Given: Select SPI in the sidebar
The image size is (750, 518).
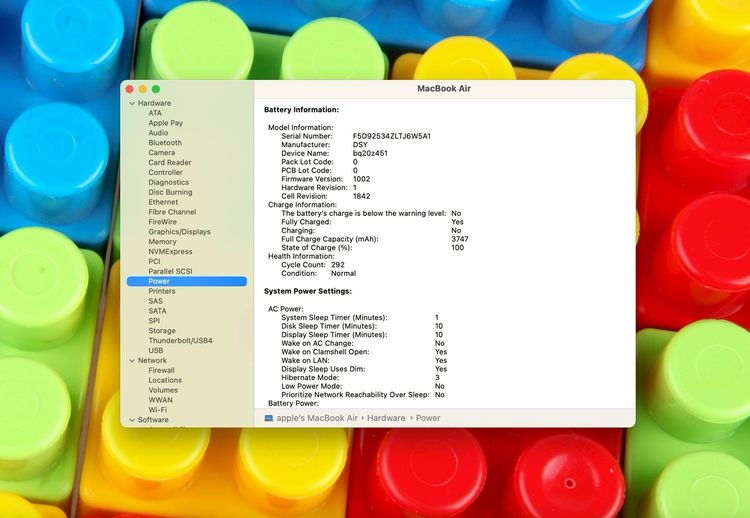Looking at the screenshot, I should (x=154, y=321).
